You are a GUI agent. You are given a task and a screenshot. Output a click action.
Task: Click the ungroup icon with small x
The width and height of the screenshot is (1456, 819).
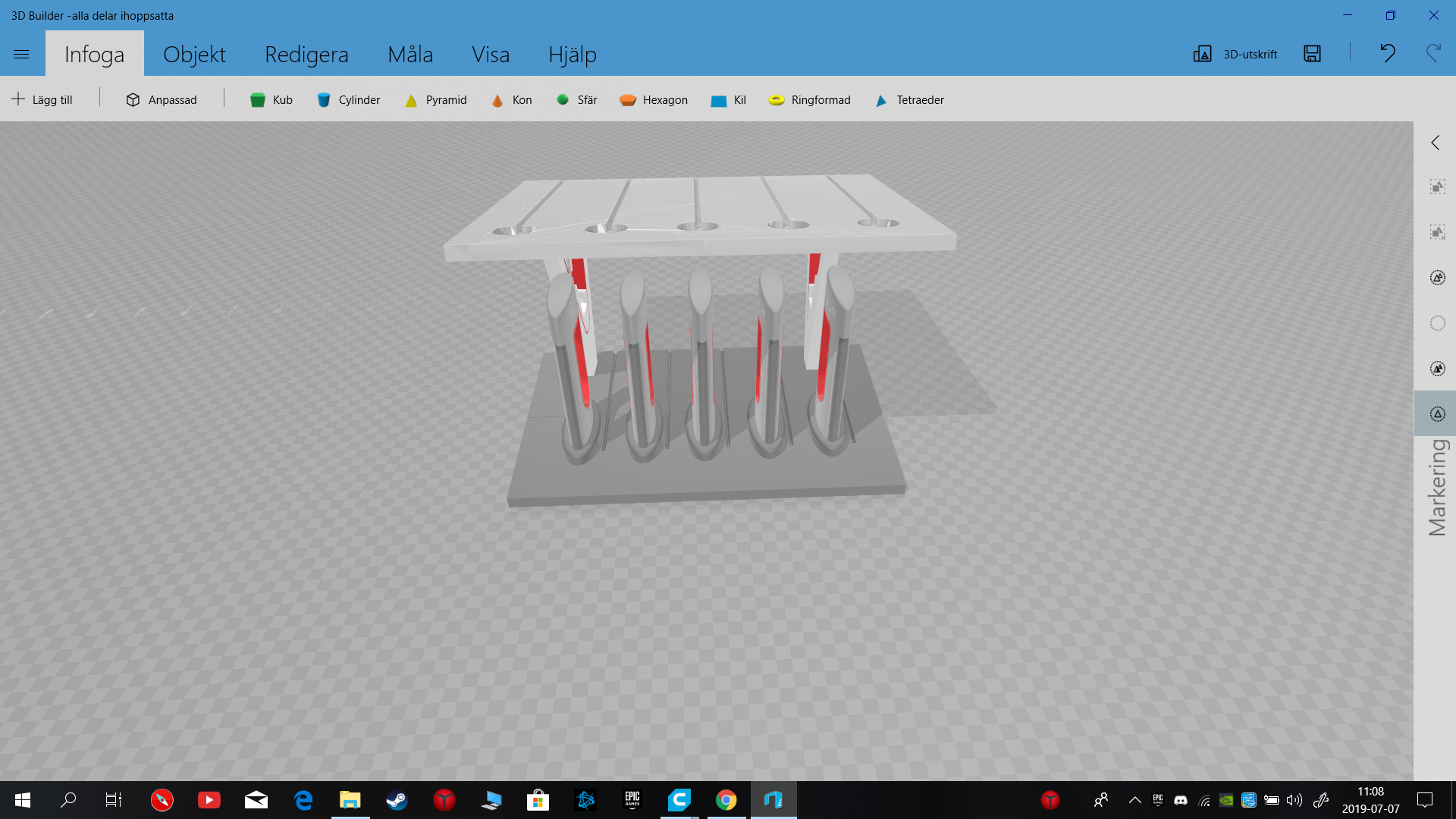[x=1437, y=232]
